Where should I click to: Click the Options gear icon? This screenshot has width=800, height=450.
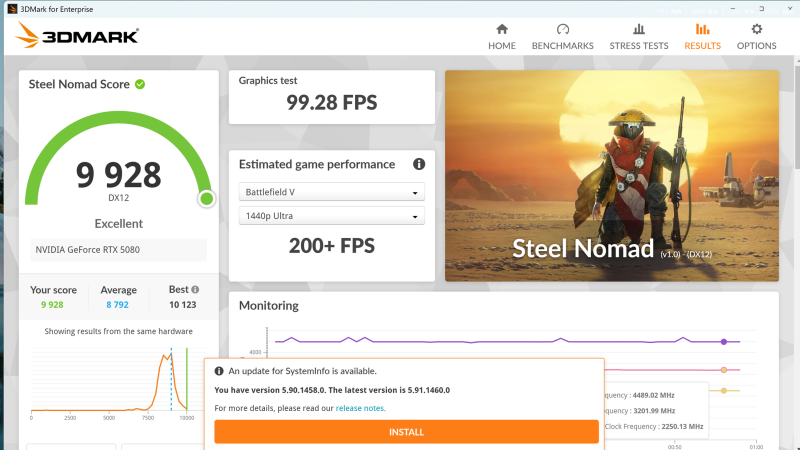(x=757, y=29)
